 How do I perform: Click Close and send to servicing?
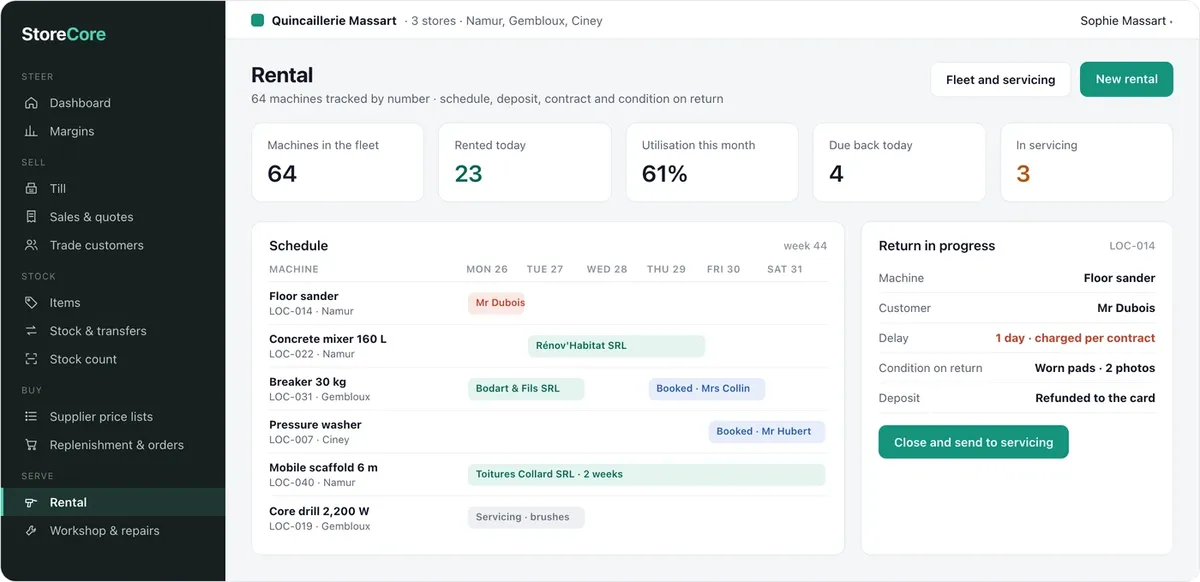[973, 442]
